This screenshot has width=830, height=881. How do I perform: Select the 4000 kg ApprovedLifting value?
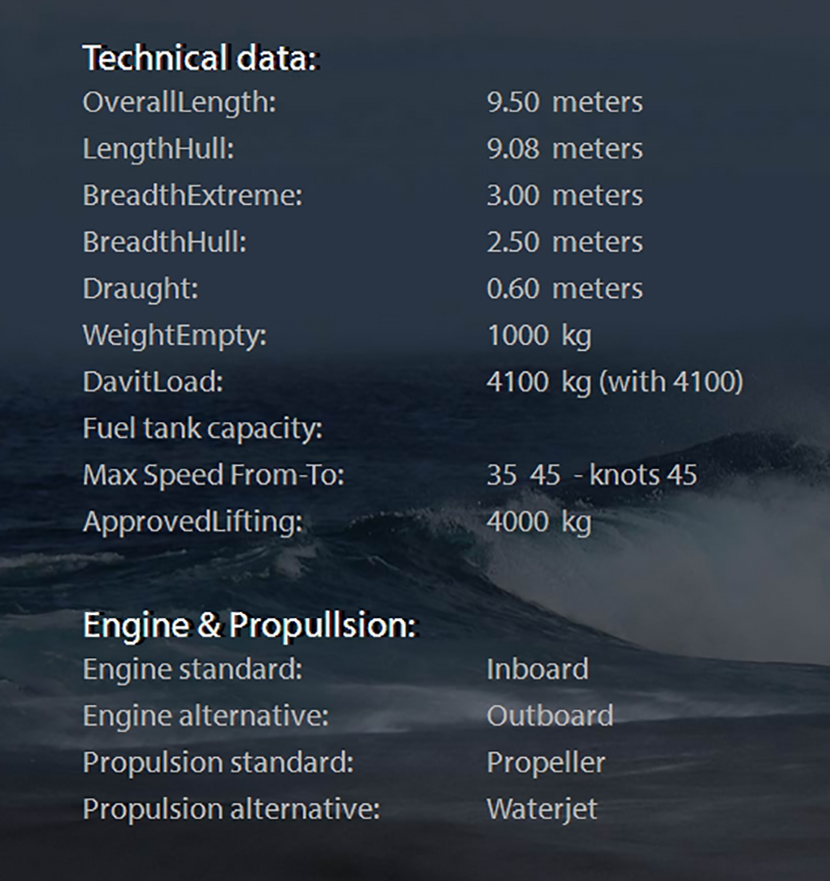(x=539, y=522)
